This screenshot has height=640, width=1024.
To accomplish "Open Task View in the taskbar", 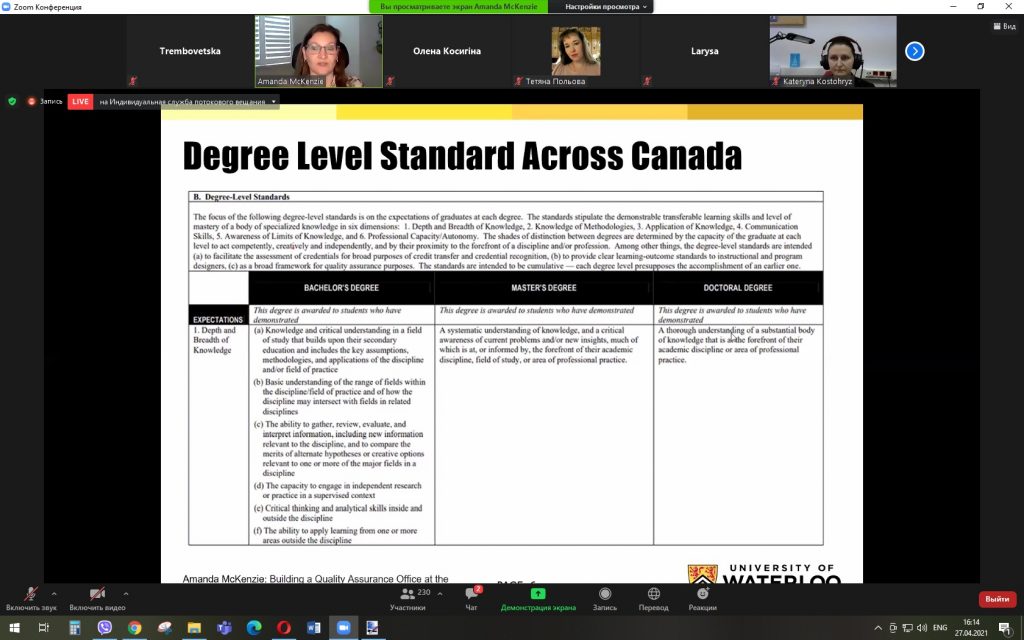I will (44, 628).
